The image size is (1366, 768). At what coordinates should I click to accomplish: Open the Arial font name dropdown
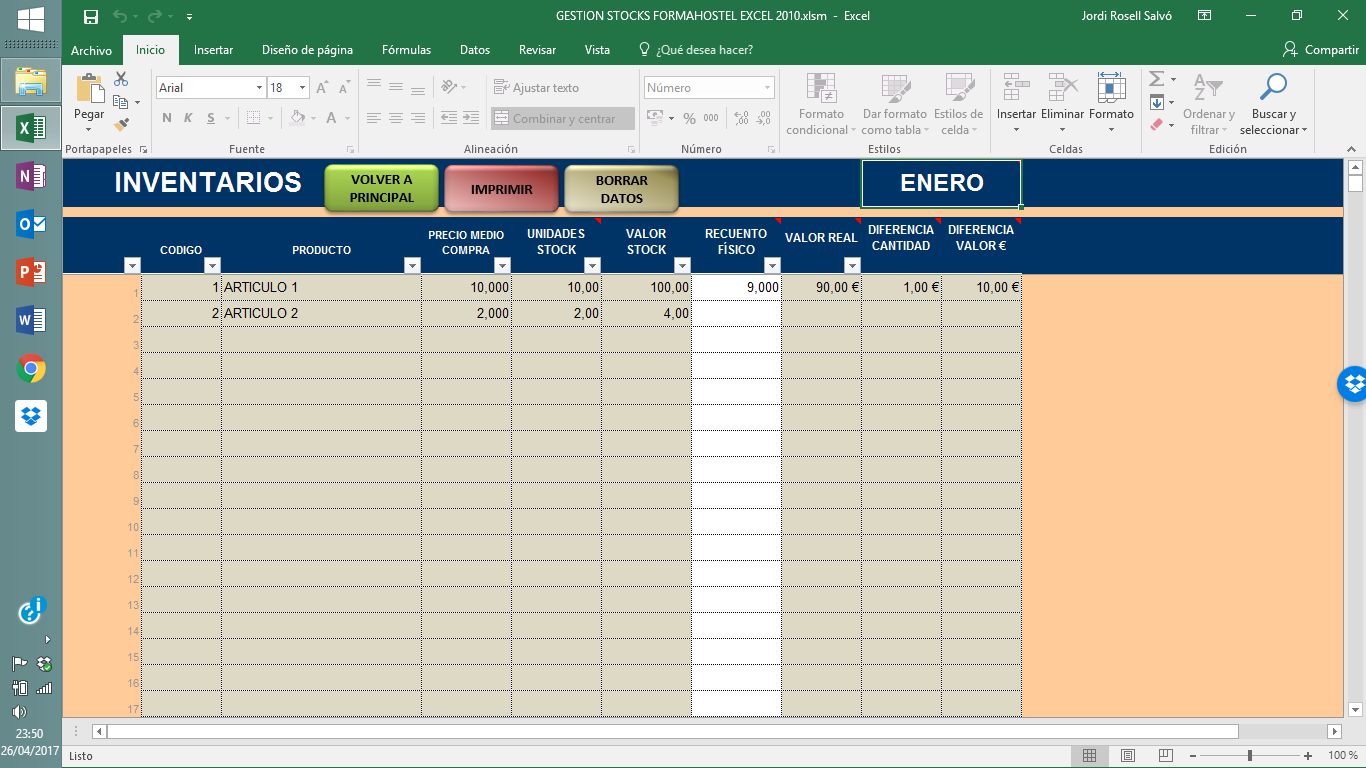point(258,88)
